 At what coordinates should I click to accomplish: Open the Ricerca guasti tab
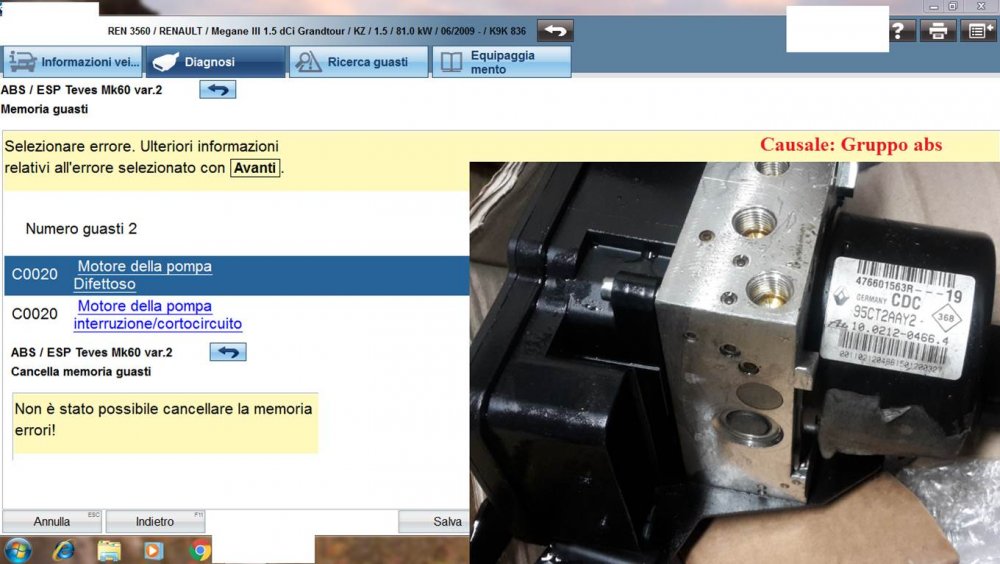(359, 62)
